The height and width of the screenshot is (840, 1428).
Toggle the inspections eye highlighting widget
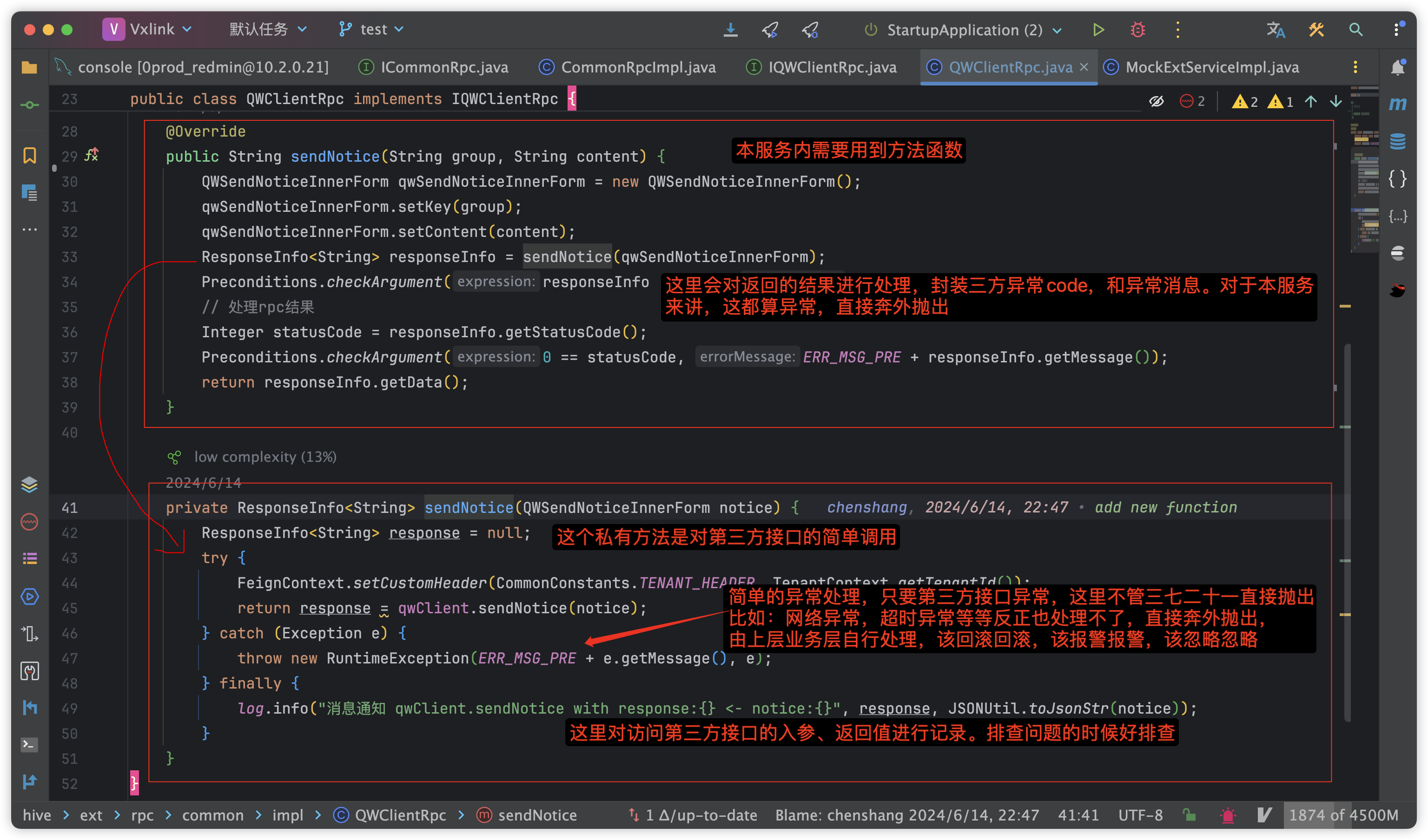point(1156,101)
